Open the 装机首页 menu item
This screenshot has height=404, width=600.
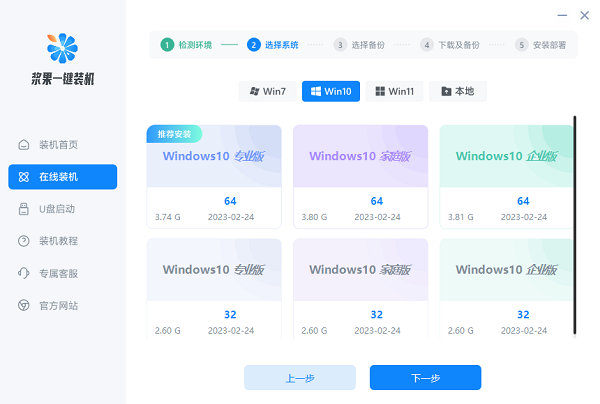[x=62, y=145]
